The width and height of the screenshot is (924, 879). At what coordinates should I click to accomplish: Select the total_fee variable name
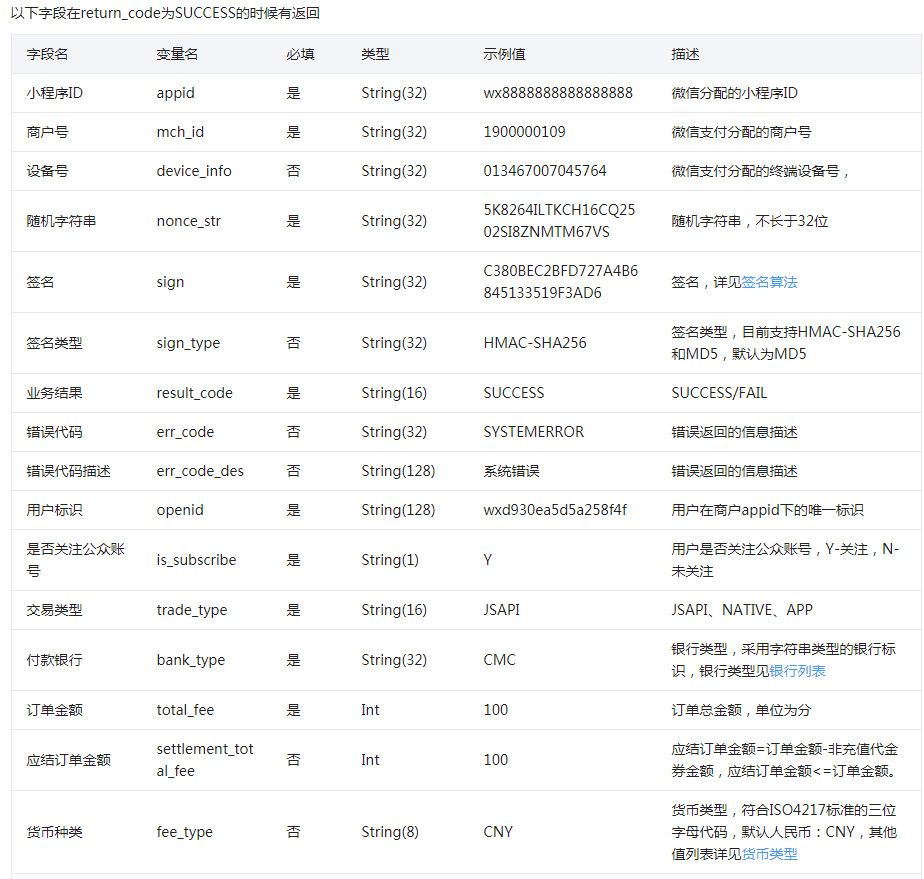(185, 710)
